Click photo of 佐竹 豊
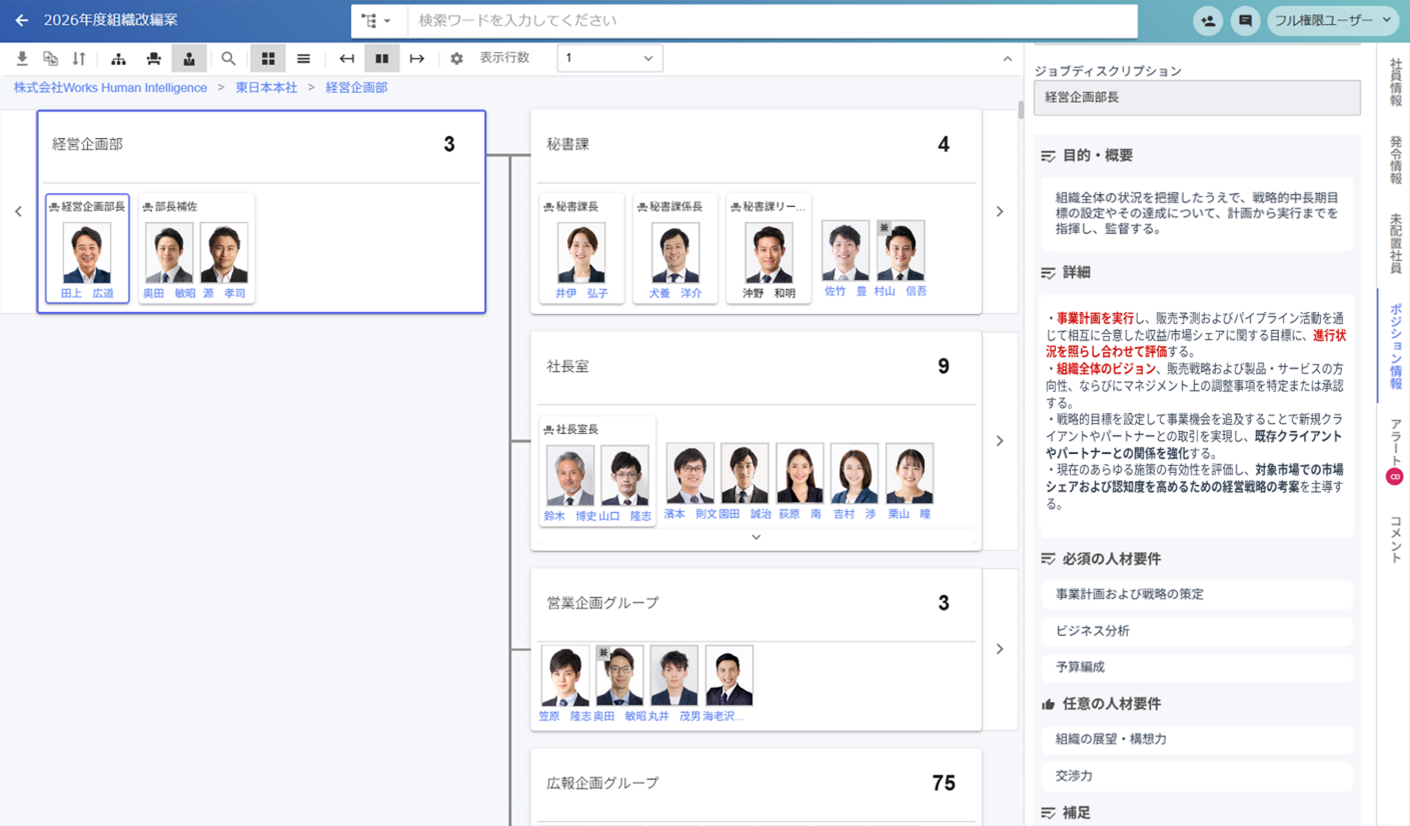 [x=846, y=251]
